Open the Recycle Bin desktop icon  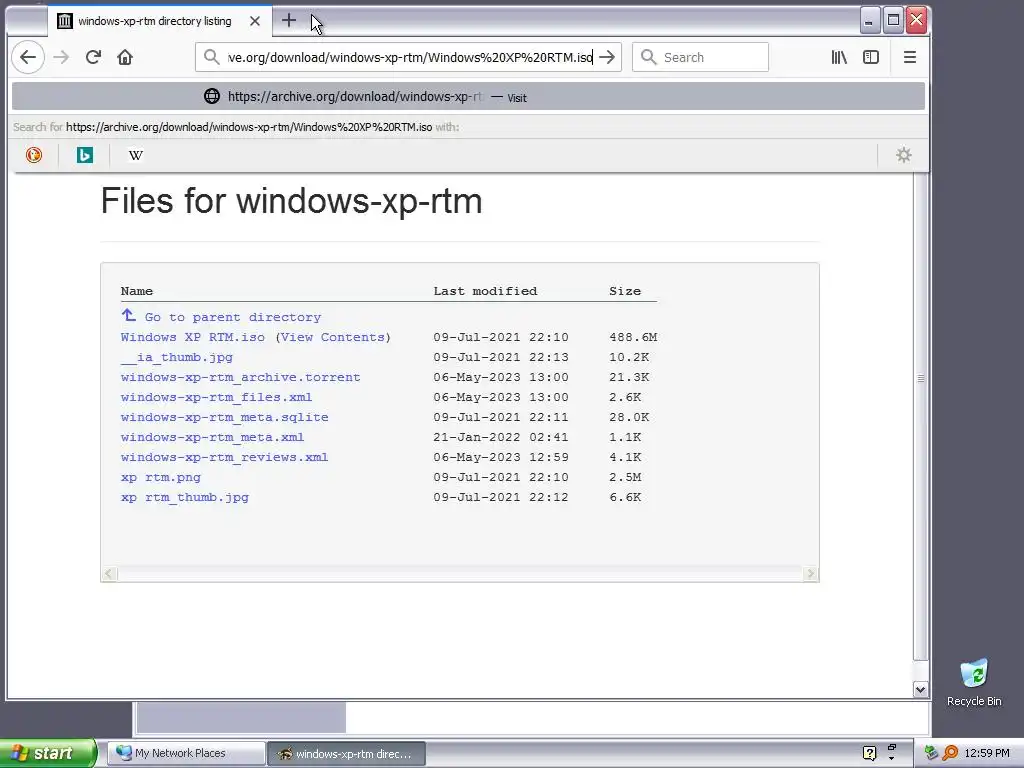click(x=974, y=682)
